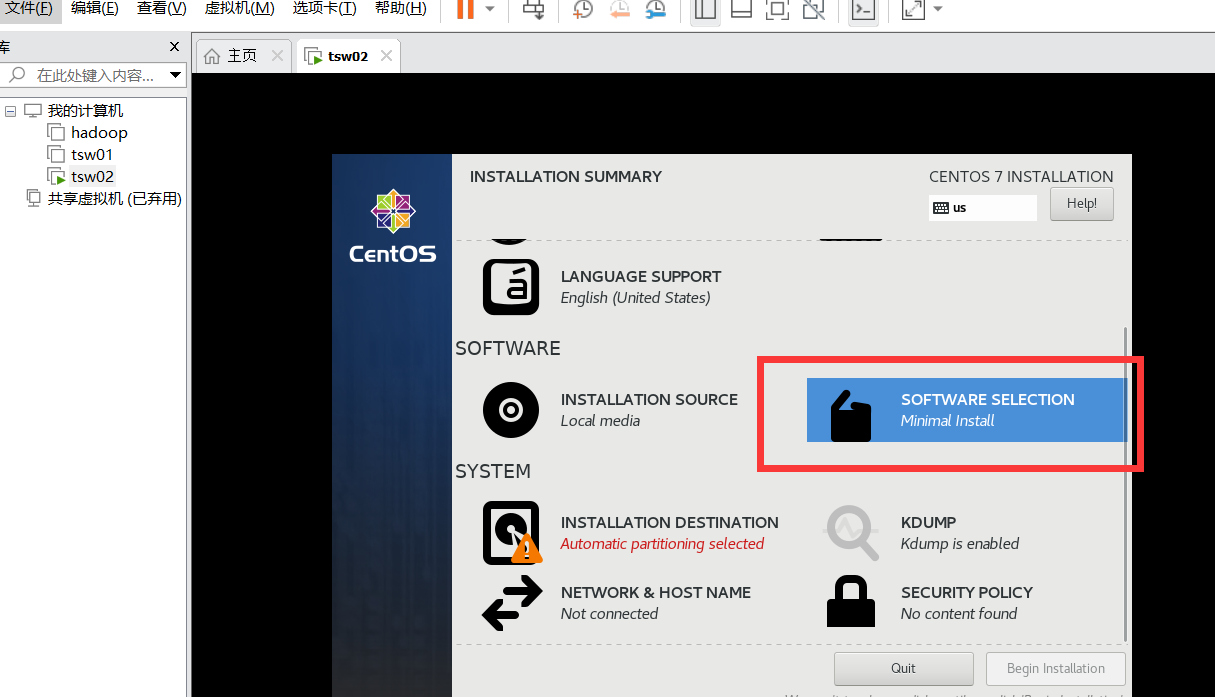
Task: Open the 选项卡(T) menu
Action: [x=324, y=8]
